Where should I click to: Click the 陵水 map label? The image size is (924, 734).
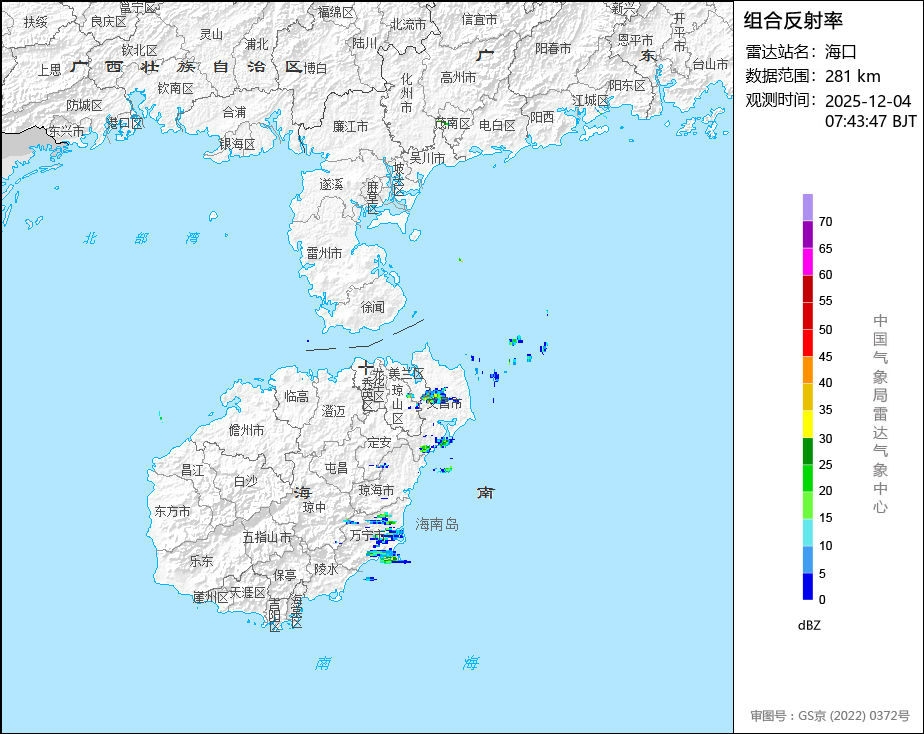326,569
